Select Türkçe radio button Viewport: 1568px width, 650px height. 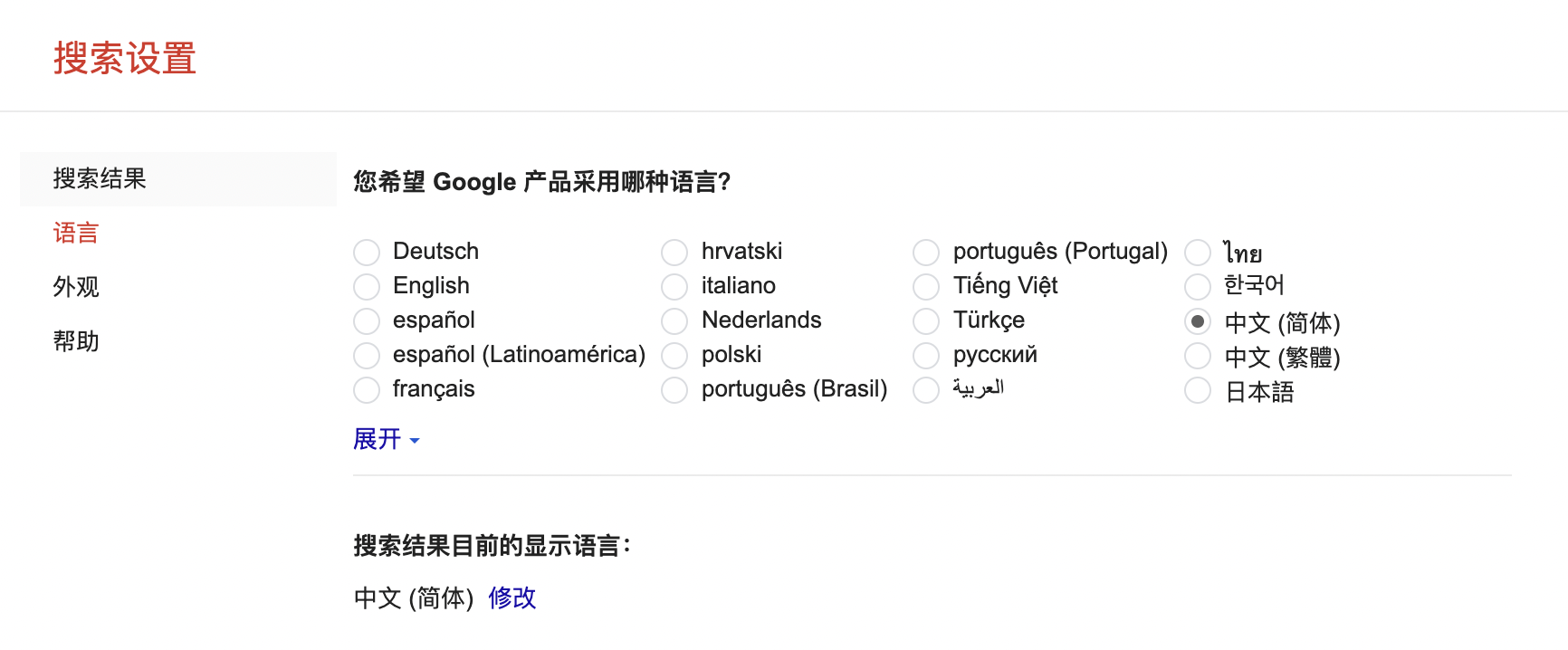[926, 320]
